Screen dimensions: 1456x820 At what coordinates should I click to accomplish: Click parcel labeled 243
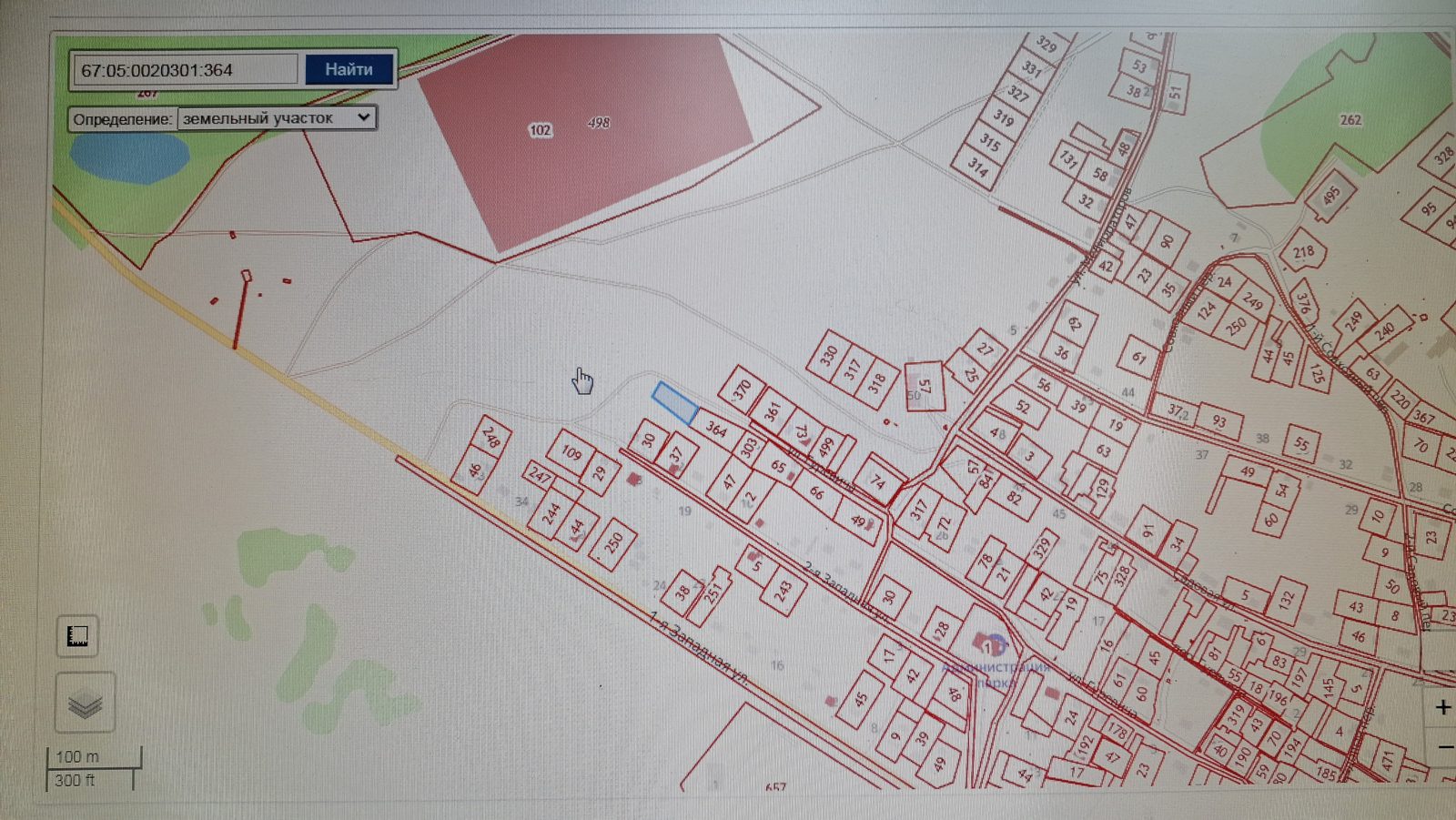tap(783, 591)
